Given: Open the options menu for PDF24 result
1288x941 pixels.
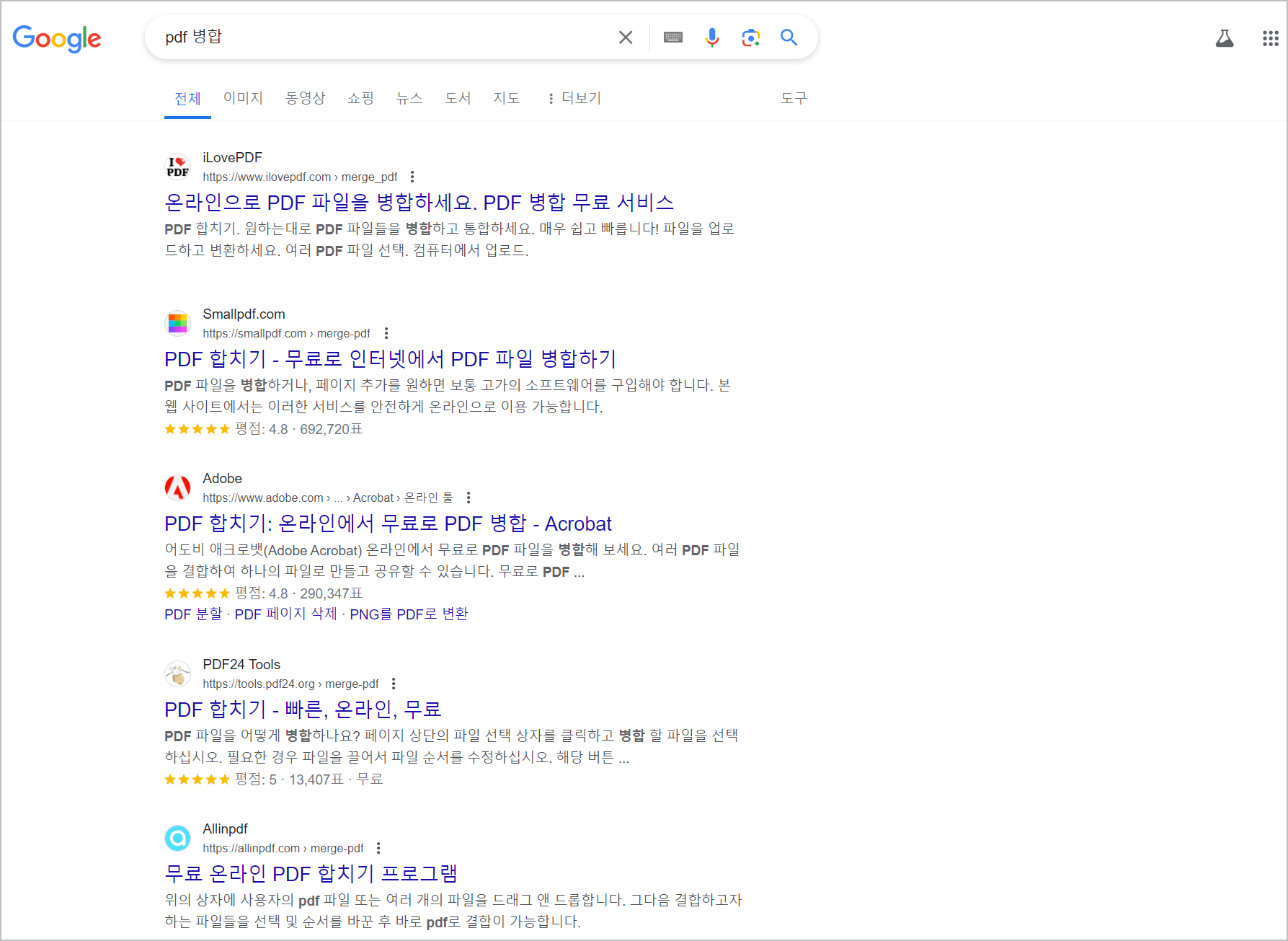Looking at the screenshot, I should point(394,684).
